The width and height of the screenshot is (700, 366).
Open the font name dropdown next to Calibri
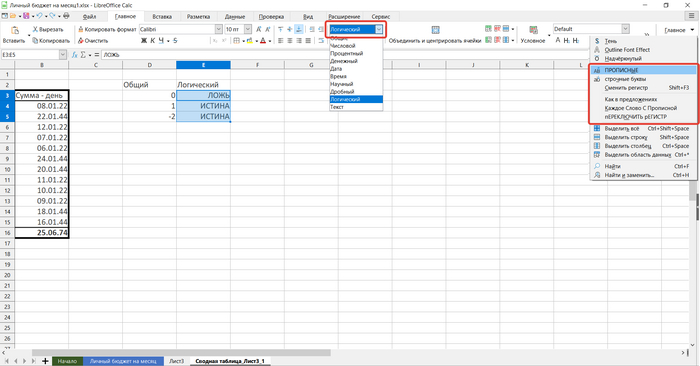click(x=219, y=29)
